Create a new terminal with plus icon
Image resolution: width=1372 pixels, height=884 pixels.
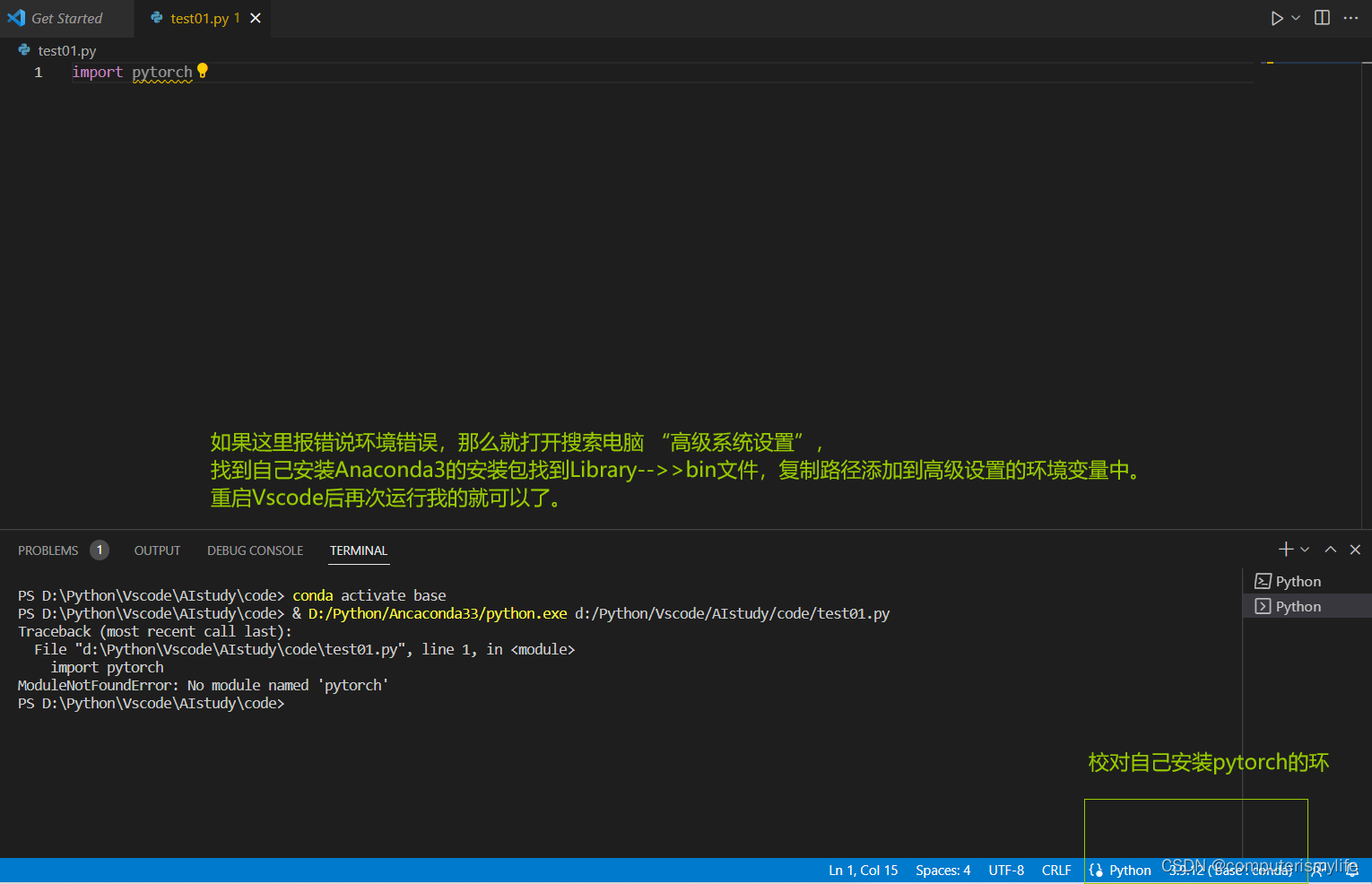(x=1286, y=550)
